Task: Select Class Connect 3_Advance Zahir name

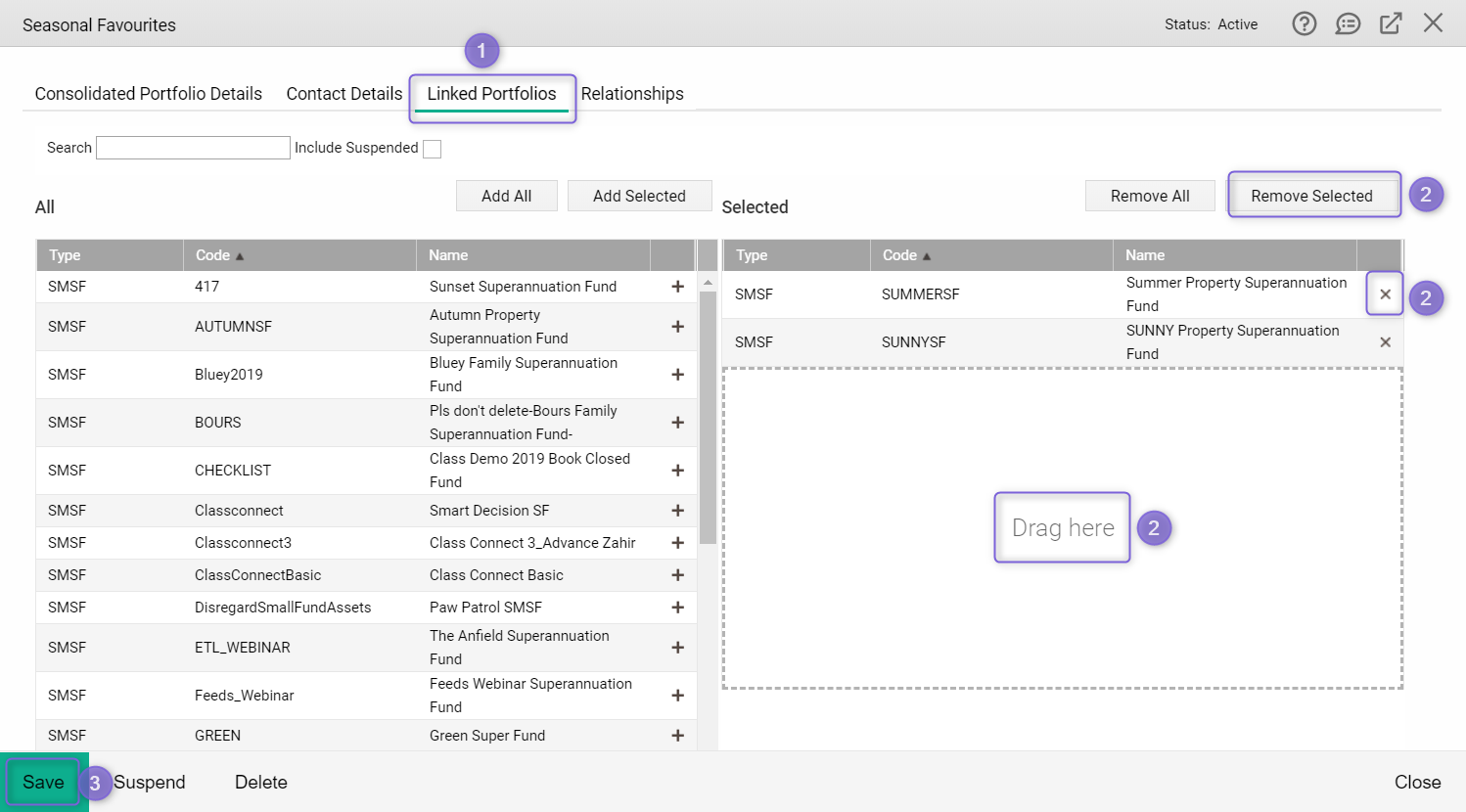Action: pos(532,543)
